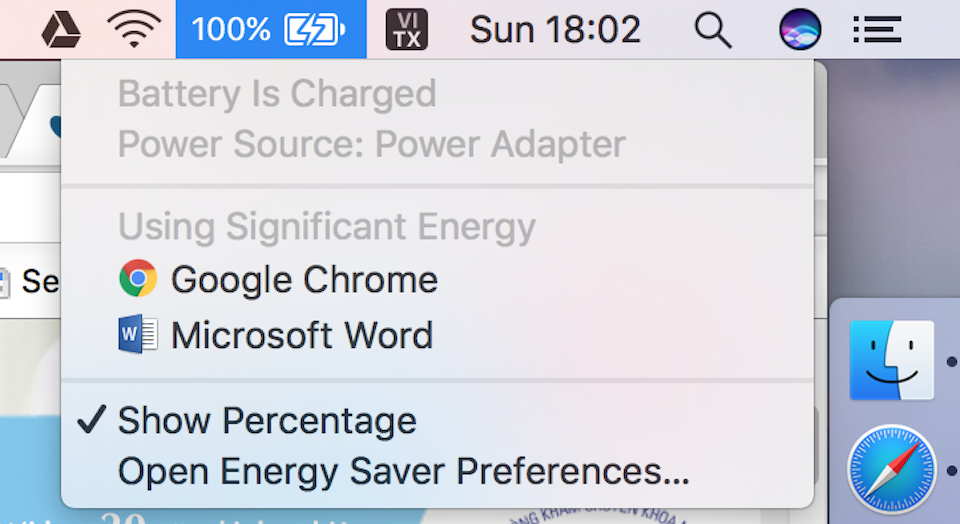The image size is (960, 524).
Task: Click the Battery Is Charged status line
Action: (277, 94)
